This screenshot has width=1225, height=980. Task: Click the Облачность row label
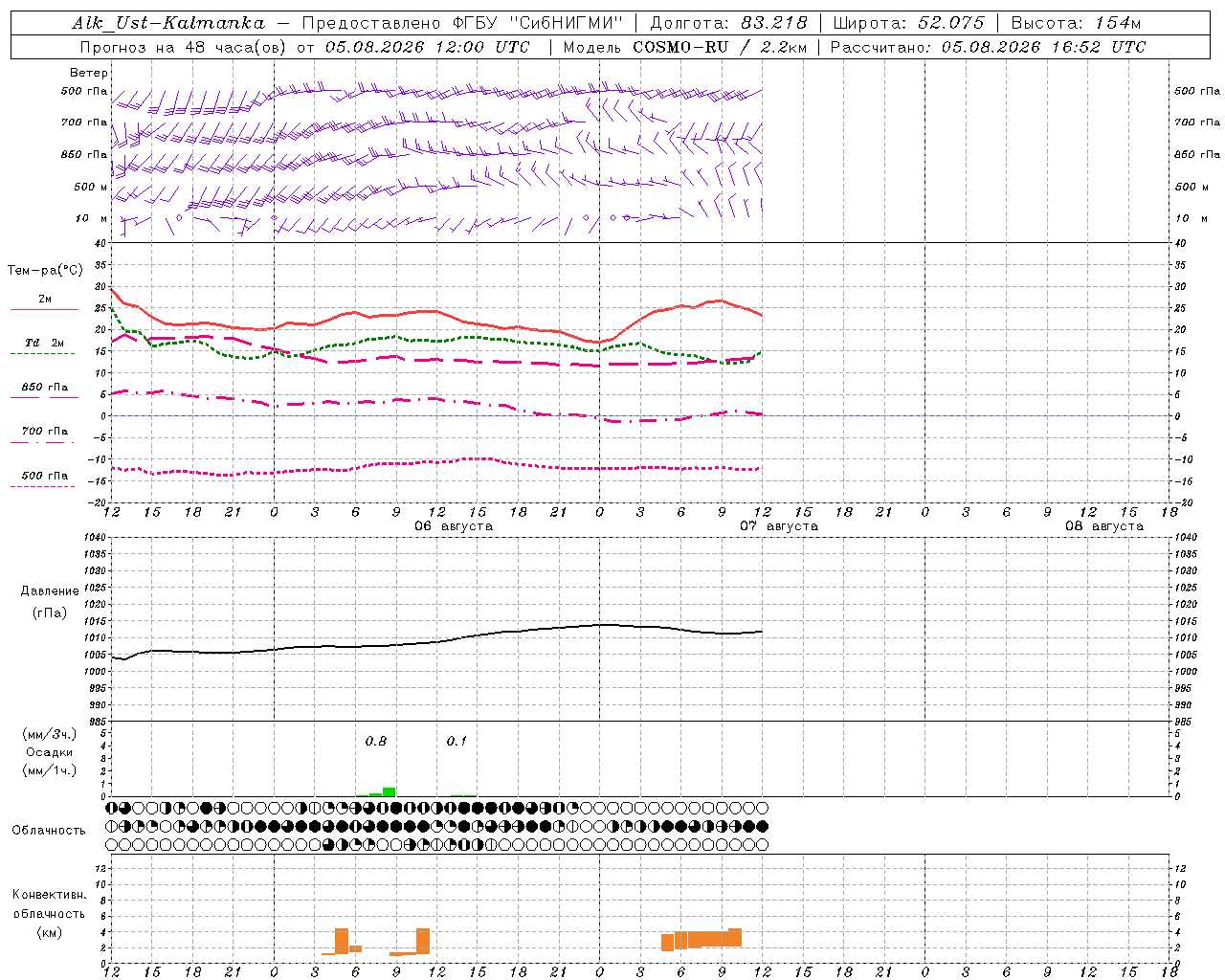[x=49, y=830]
